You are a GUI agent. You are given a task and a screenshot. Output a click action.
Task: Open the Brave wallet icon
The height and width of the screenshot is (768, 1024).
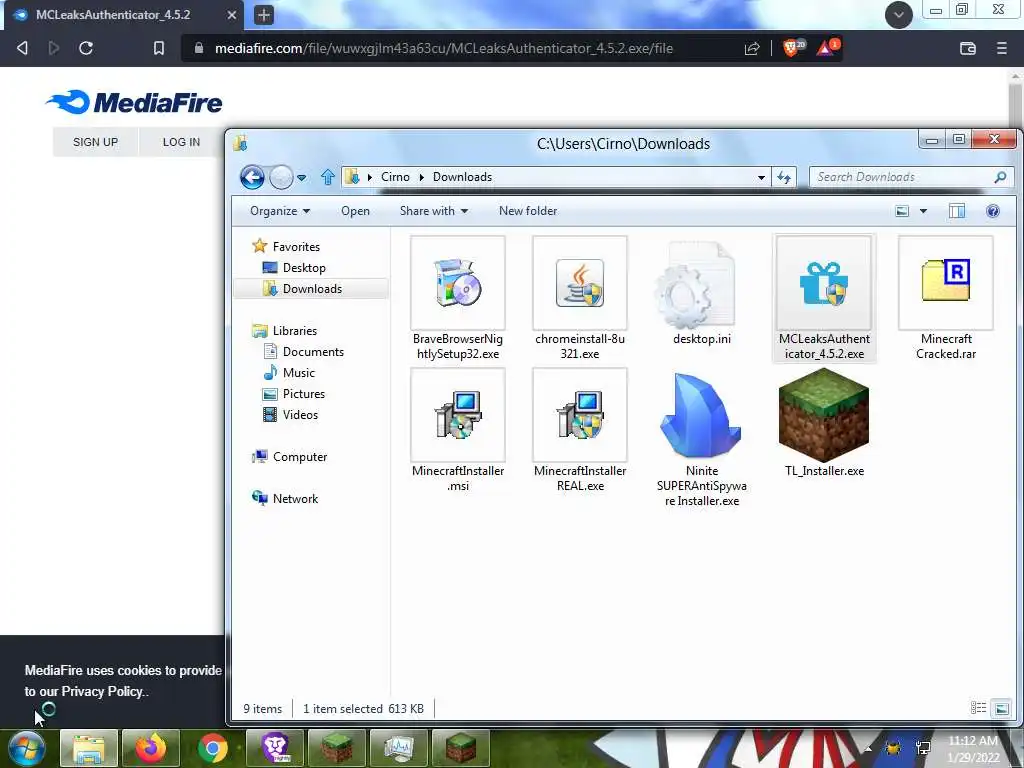click(x=968, y=48)
